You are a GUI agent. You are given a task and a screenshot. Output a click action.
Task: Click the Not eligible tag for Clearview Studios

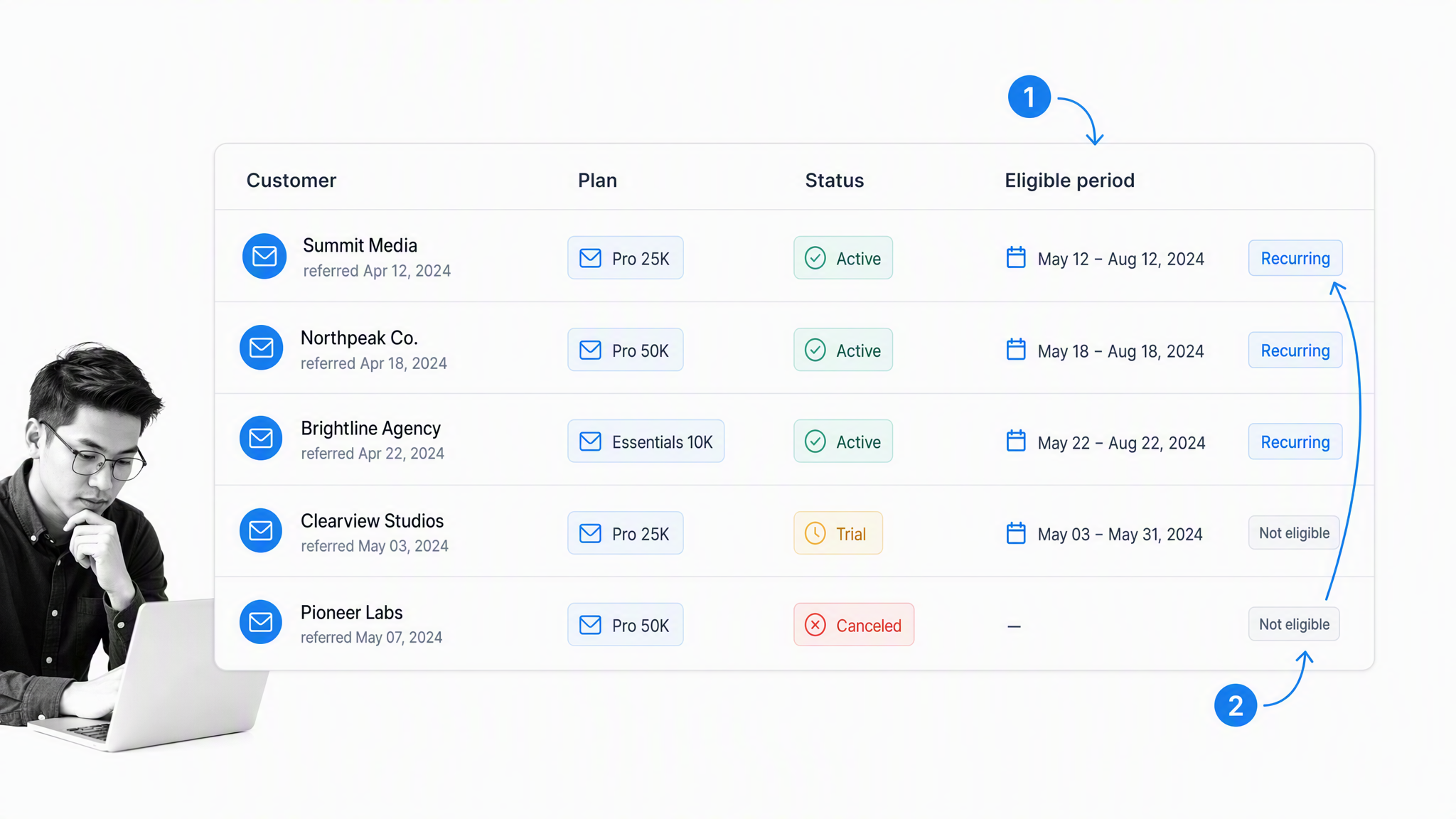point(1294,532)
